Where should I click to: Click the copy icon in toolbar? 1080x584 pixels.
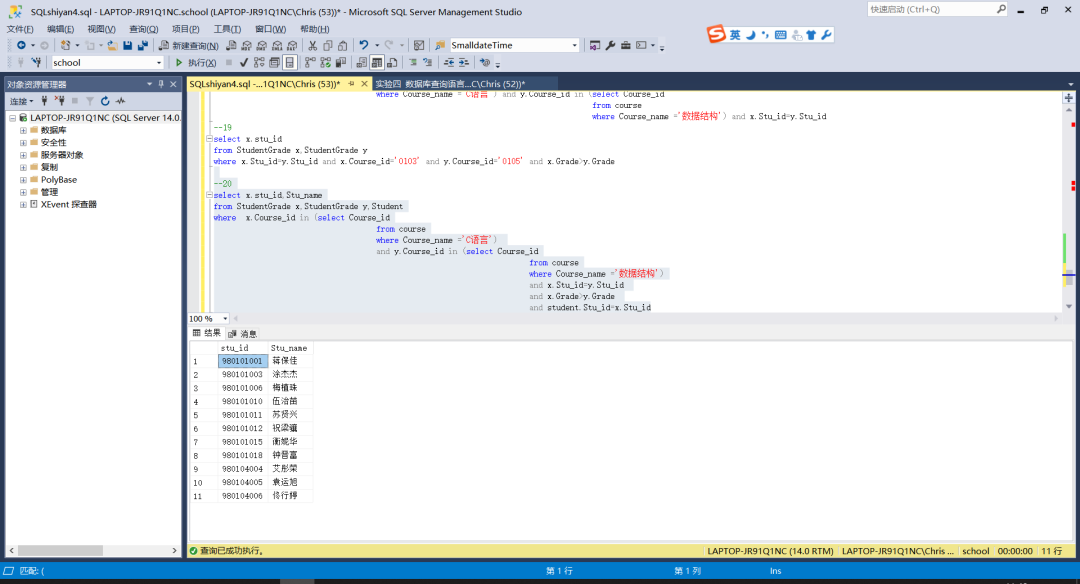tap(328, 45)
